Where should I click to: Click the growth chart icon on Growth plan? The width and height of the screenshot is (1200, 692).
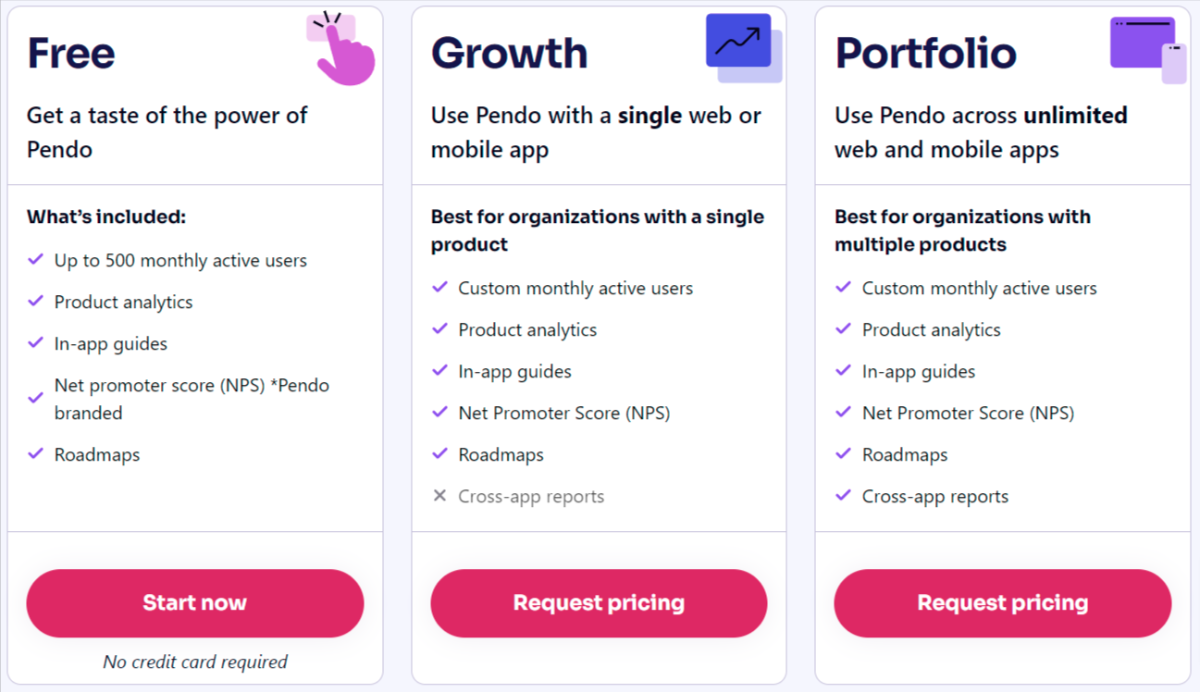click(744, 48)
